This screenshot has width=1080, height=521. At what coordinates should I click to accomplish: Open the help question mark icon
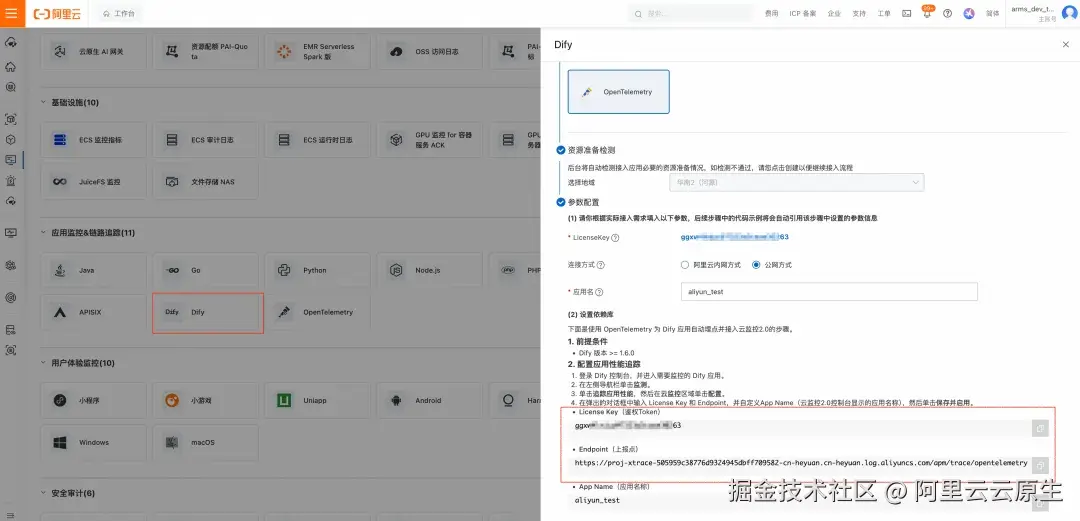click(948, 13)
